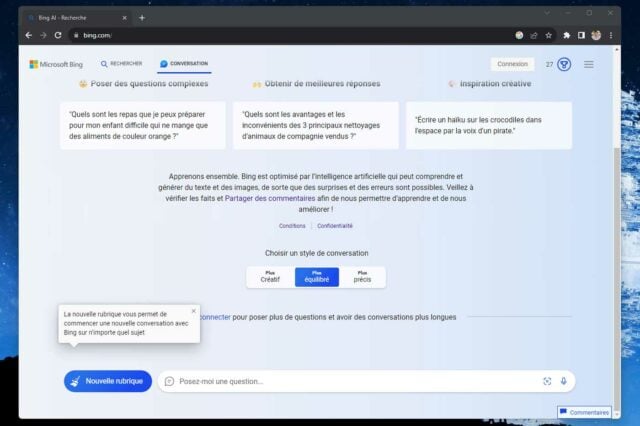
Task: Open the Confidentialité link
Action: [x=335, y=226]
